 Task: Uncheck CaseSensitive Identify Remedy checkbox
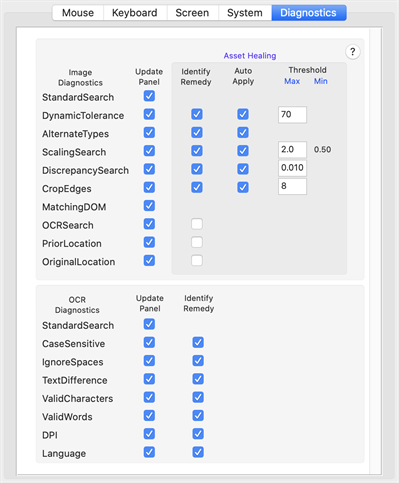click(198, 343)
